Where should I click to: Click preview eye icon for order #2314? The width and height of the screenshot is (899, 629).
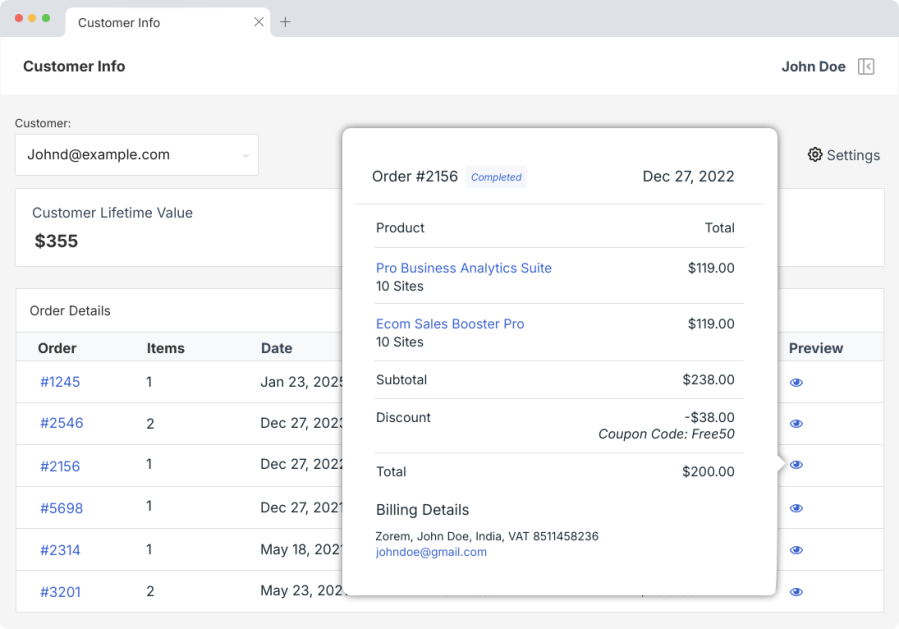[796, 550]
